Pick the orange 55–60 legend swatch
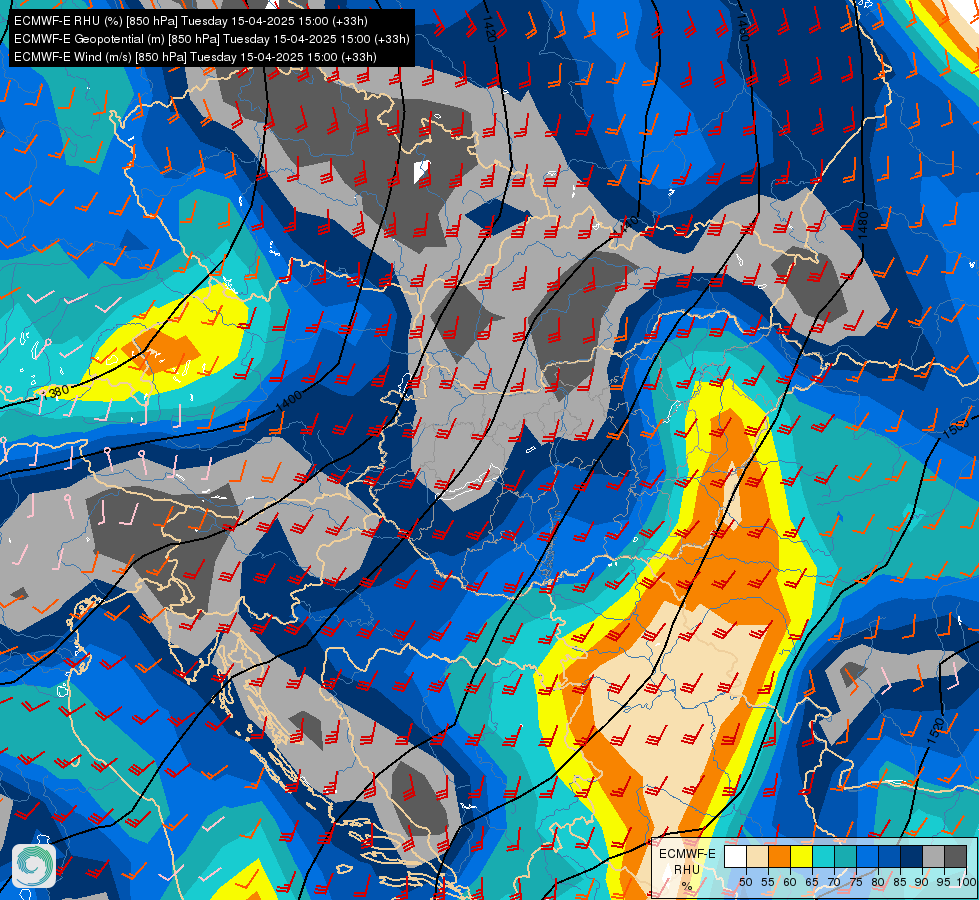This screenshot has width=979, height=900. pos(779,856)
